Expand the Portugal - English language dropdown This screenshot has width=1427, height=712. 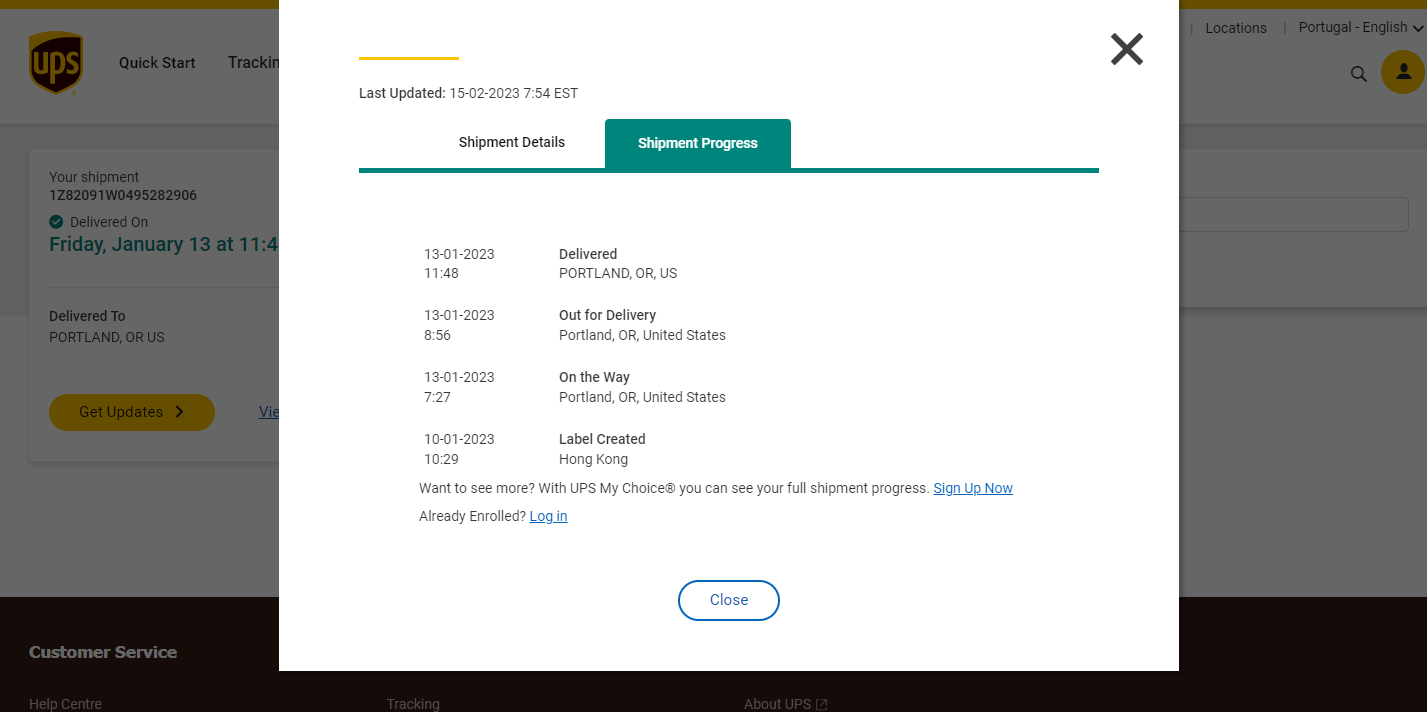(1361, 27)
